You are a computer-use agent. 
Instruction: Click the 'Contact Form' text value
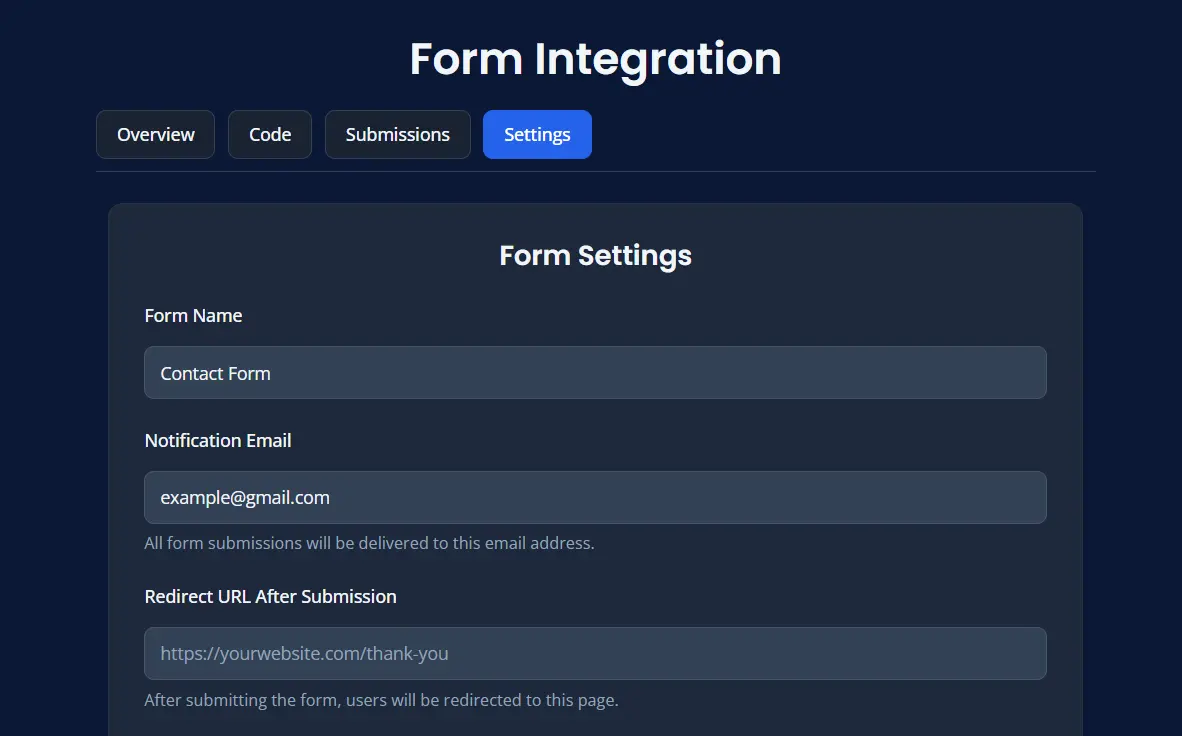pos(215,373)
